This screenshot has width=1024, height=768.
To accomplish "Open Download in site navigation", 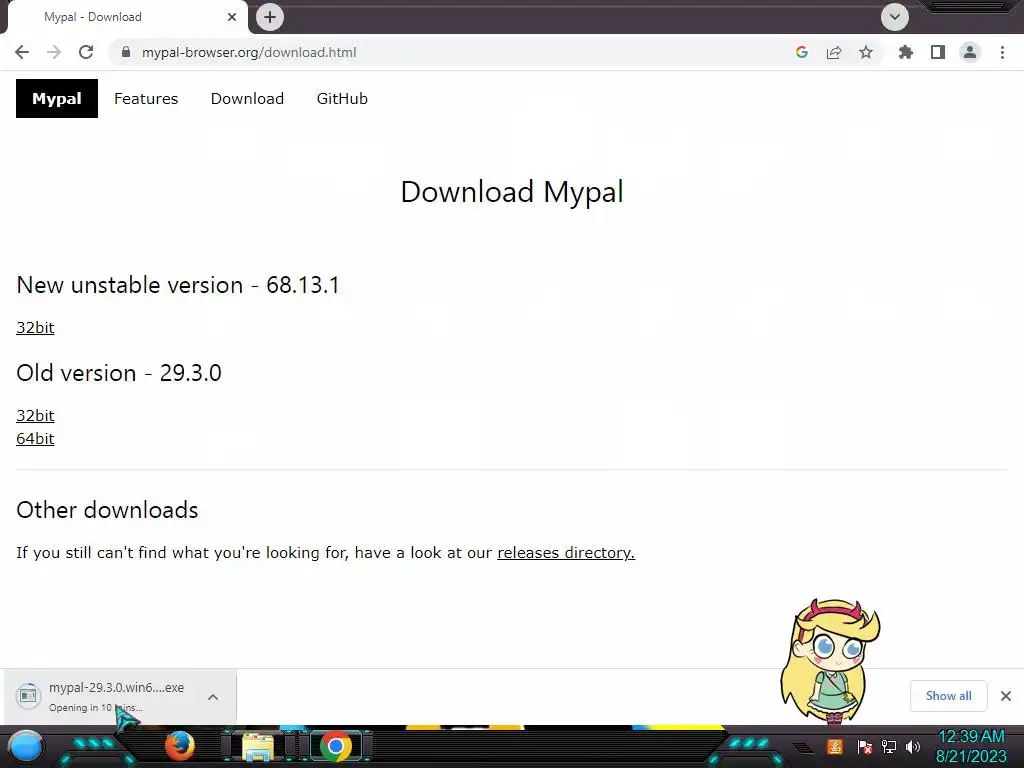I will click(x=247, y=99).
